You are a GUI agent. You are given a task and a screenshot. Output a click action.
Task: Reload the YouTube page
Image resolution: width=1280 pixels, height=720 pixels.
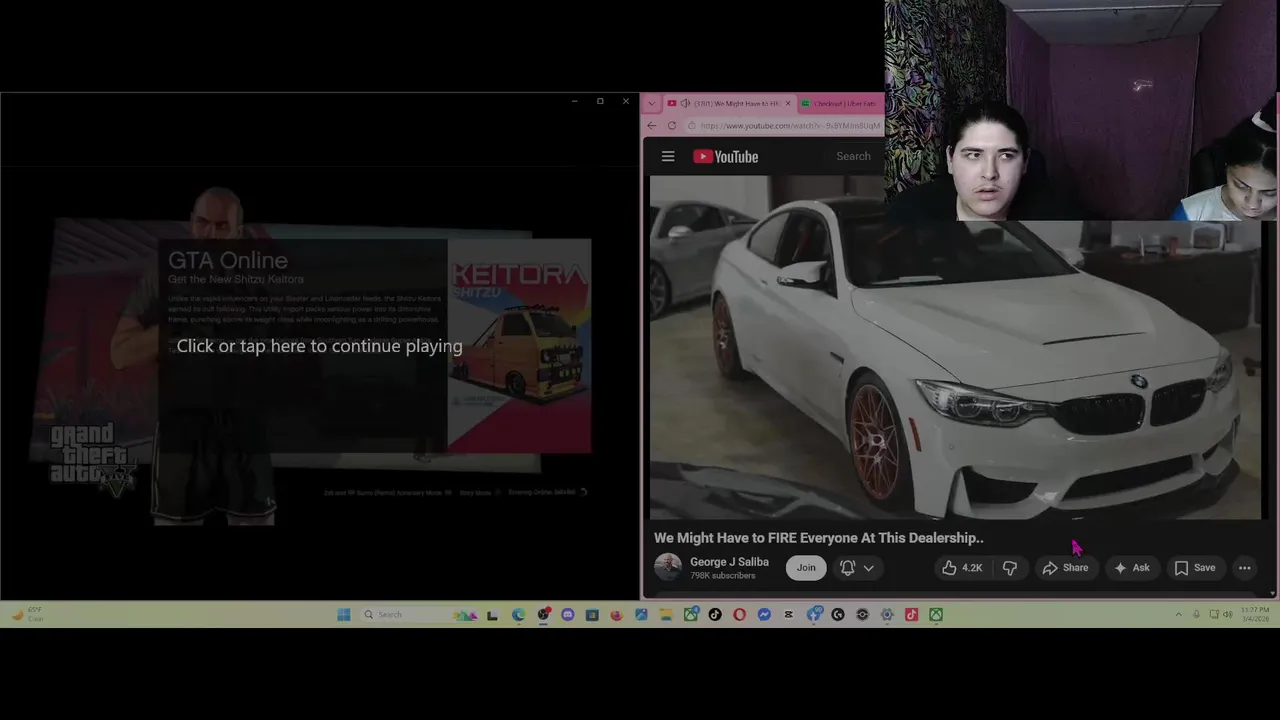click(672, 125)
